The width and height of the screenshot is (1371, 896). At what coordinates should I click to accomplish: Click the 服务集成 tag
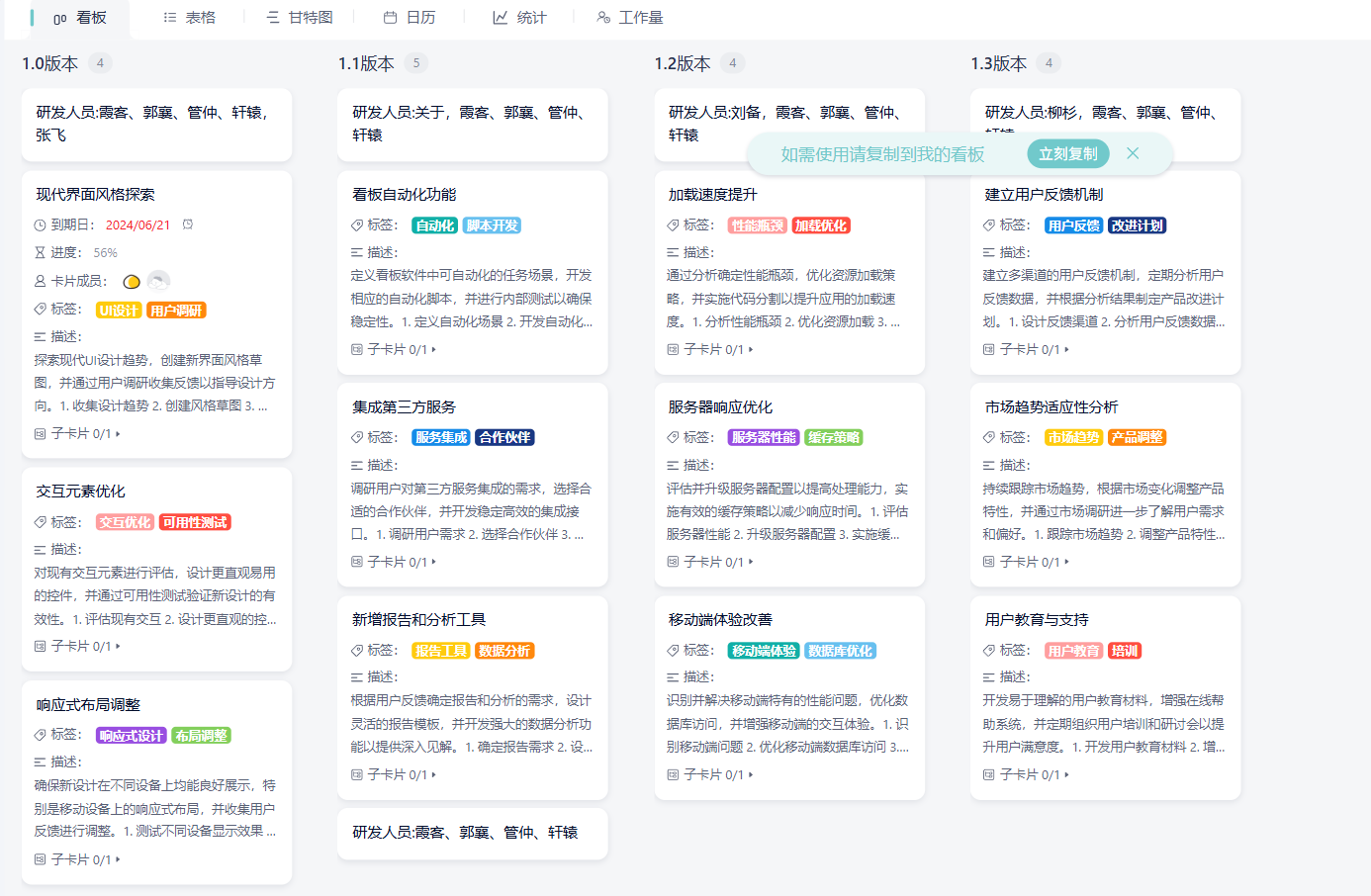pos(441,437)
